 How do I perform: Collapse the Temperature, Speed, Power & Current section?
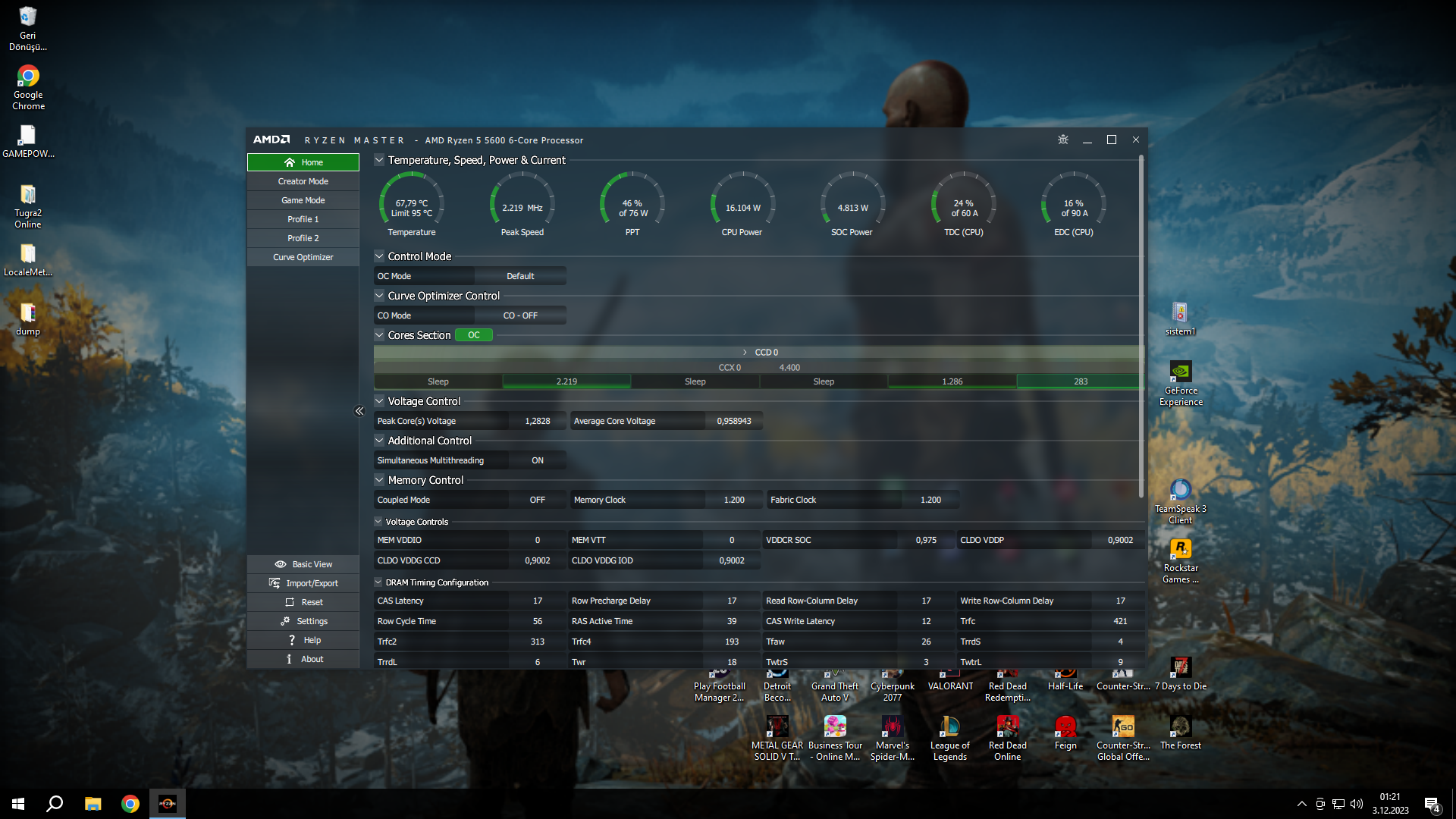(379, 160)
